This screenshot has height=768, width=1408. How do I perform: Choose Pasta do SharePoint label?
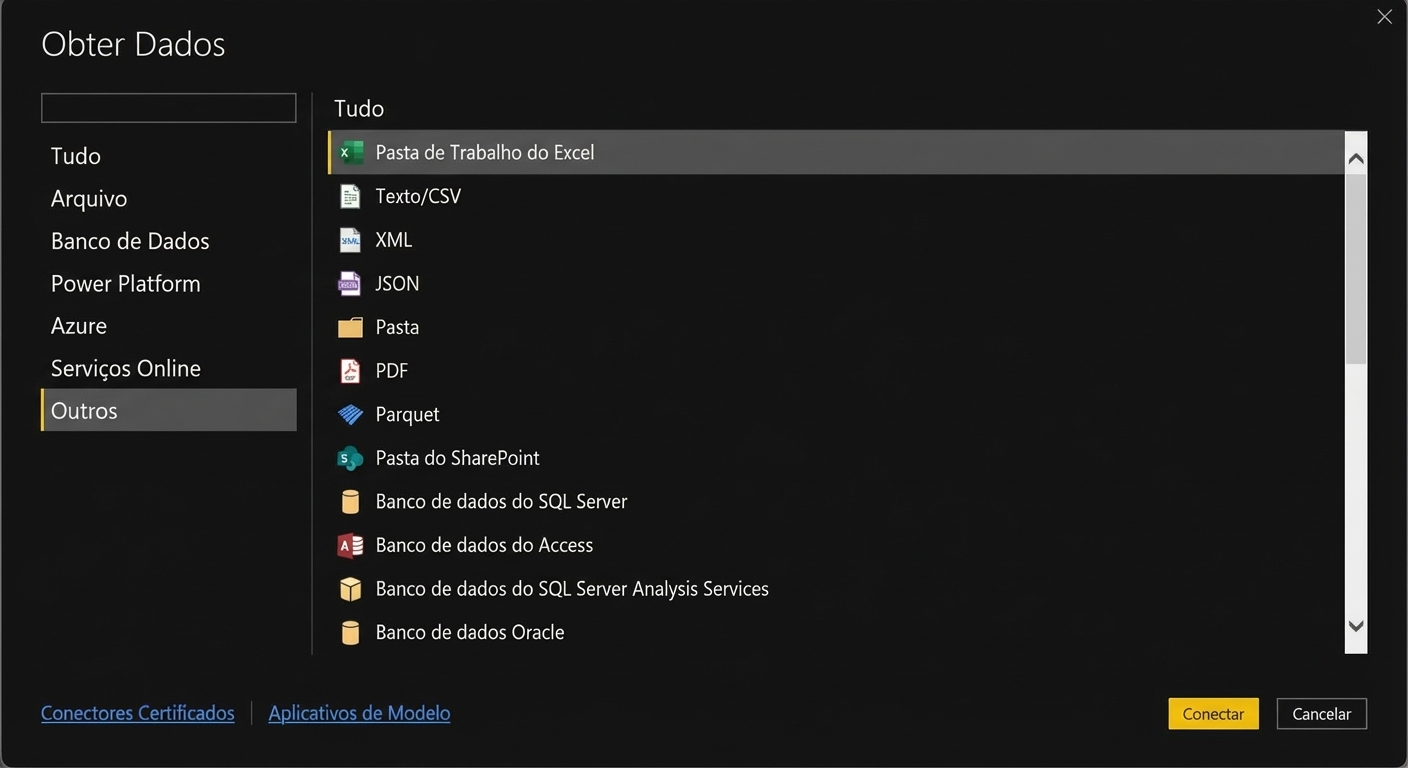point(457,458)
